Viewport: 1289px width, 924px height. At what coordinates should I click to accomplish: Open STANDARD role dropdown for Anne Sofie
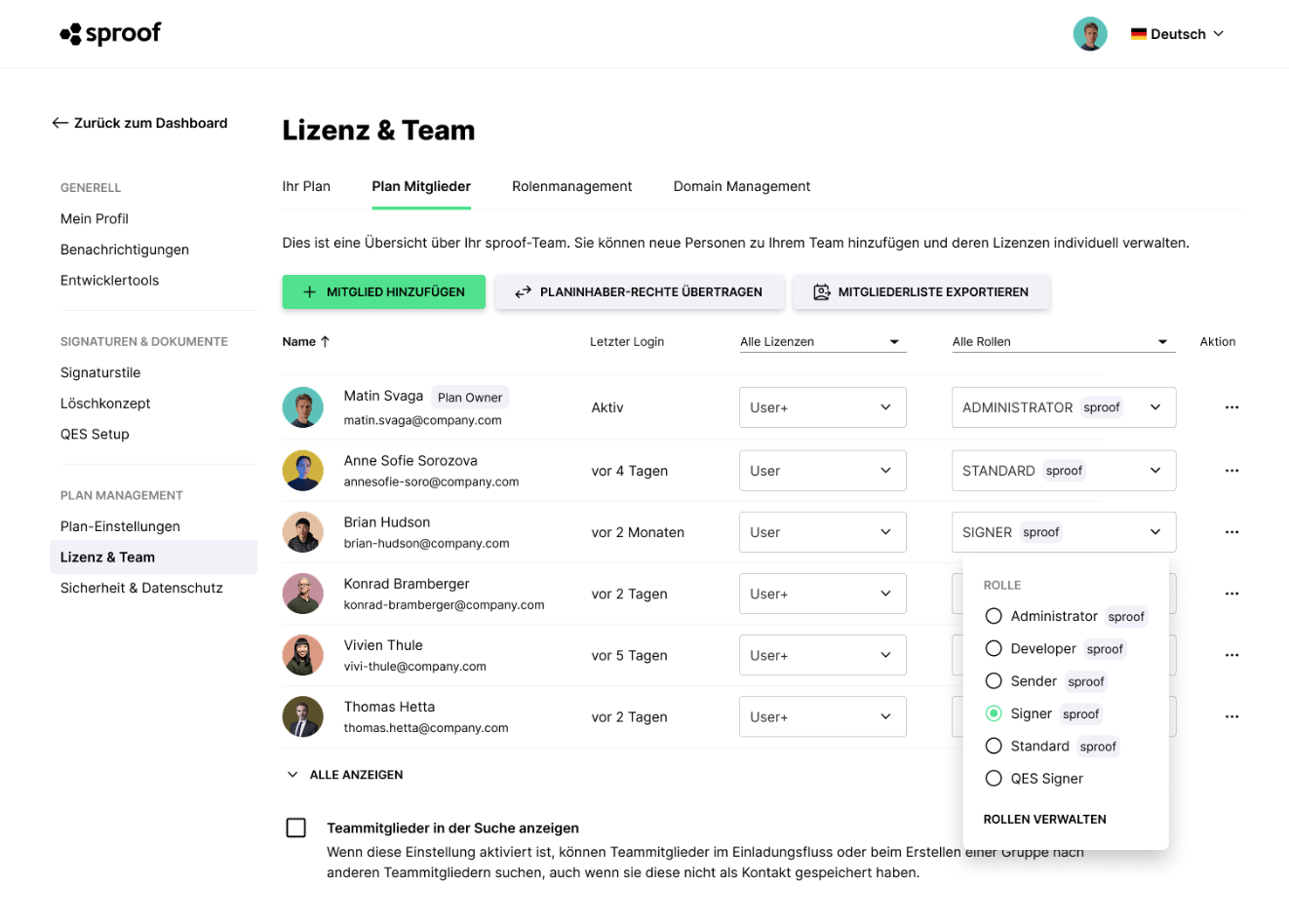(1064, 471)
